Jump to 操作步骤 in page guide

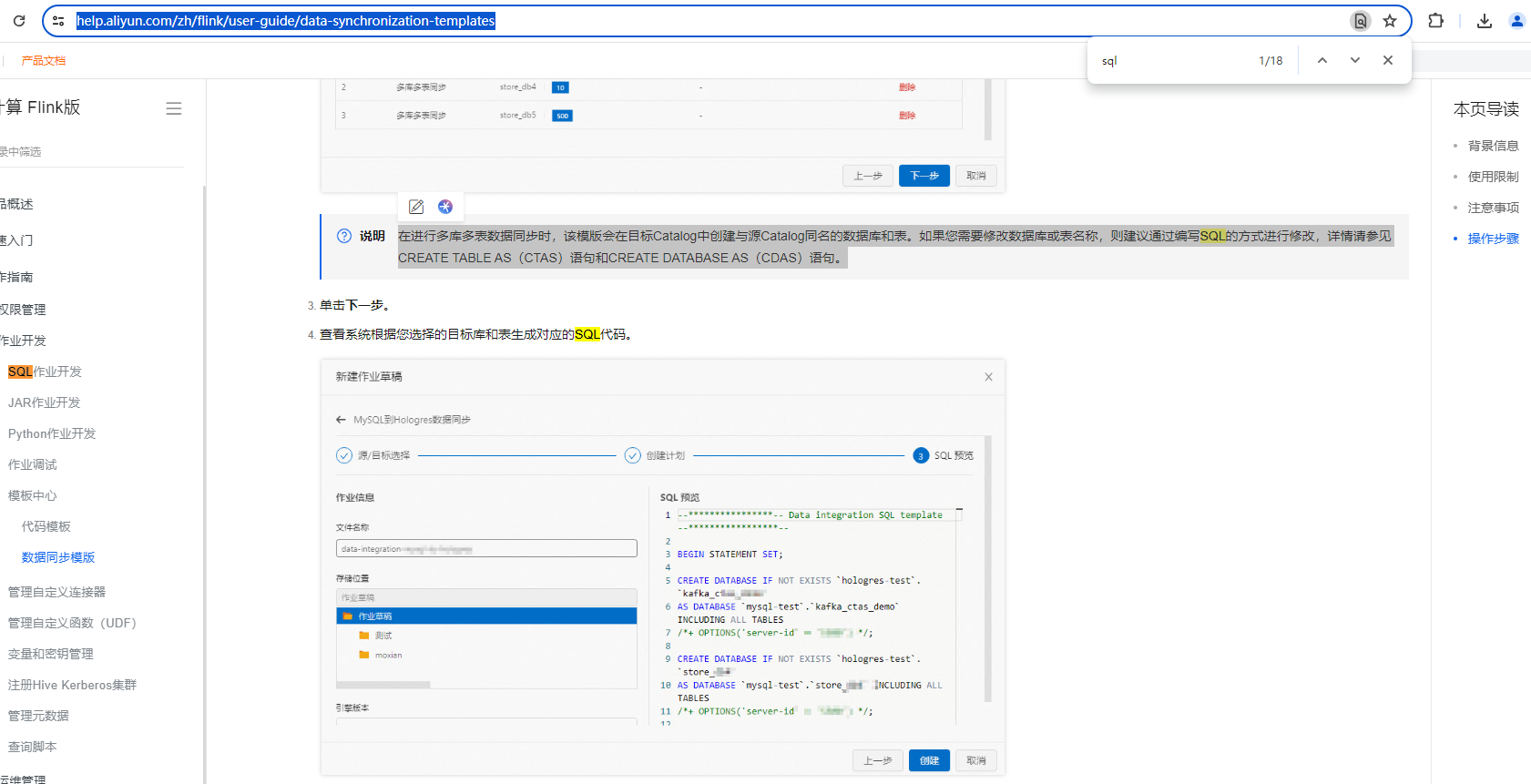[1493, 239]
